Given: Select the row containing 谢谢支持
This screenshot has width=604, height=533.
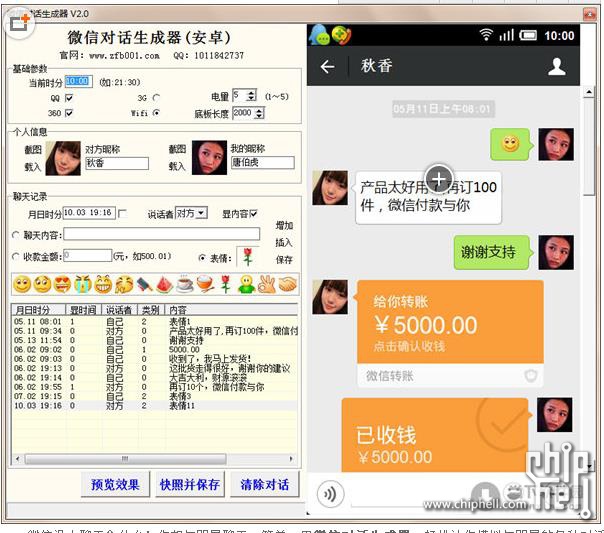Looking at the screenshot, I should tap(154, 340).
